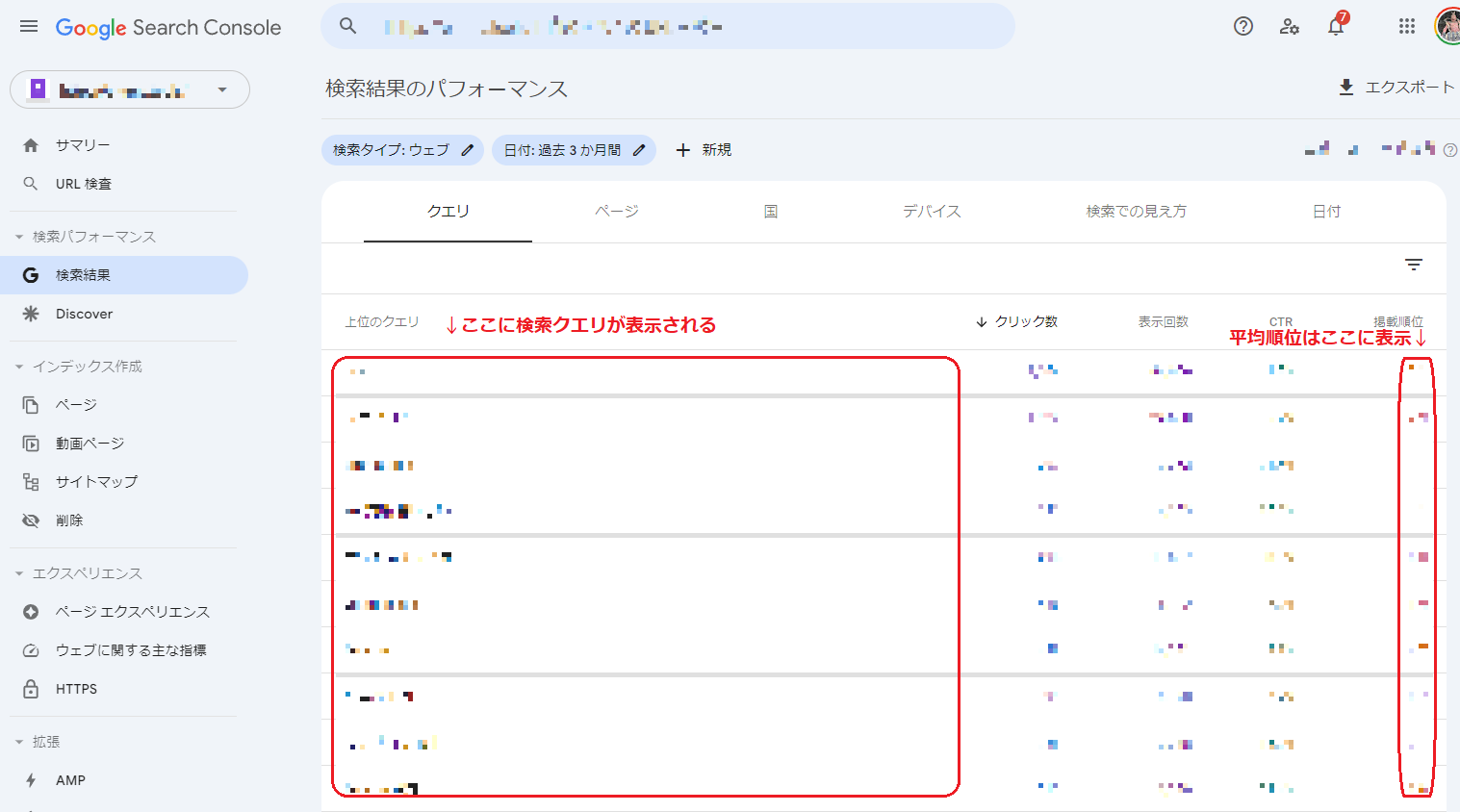The width and height of the screenshot is (1460, 812).
Task: Switch to the デバイス tab
Action: (931, 212)
